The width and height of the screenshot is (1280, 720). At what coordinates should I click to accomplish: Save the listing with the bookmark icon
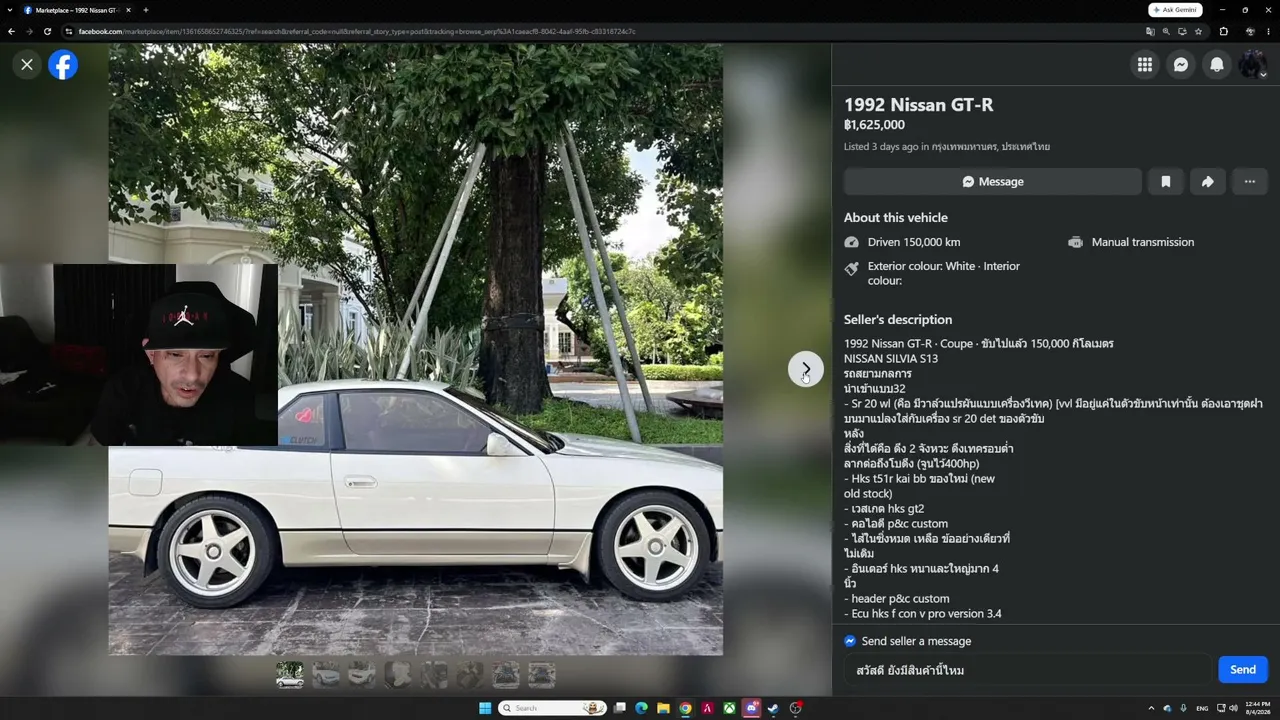(1166, 182)
